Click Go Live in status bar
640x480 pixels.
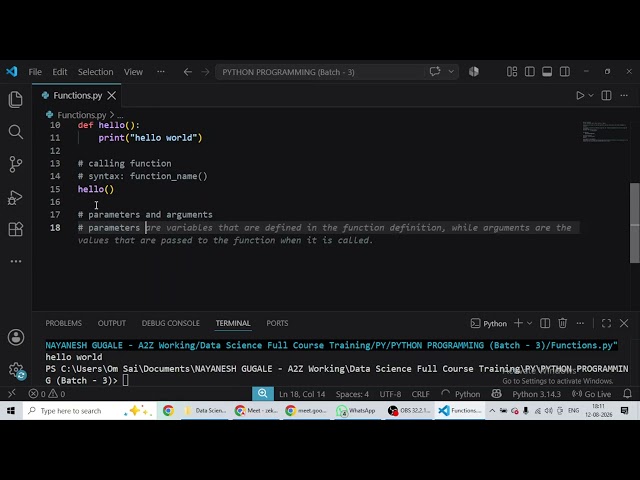click(591, 394)
